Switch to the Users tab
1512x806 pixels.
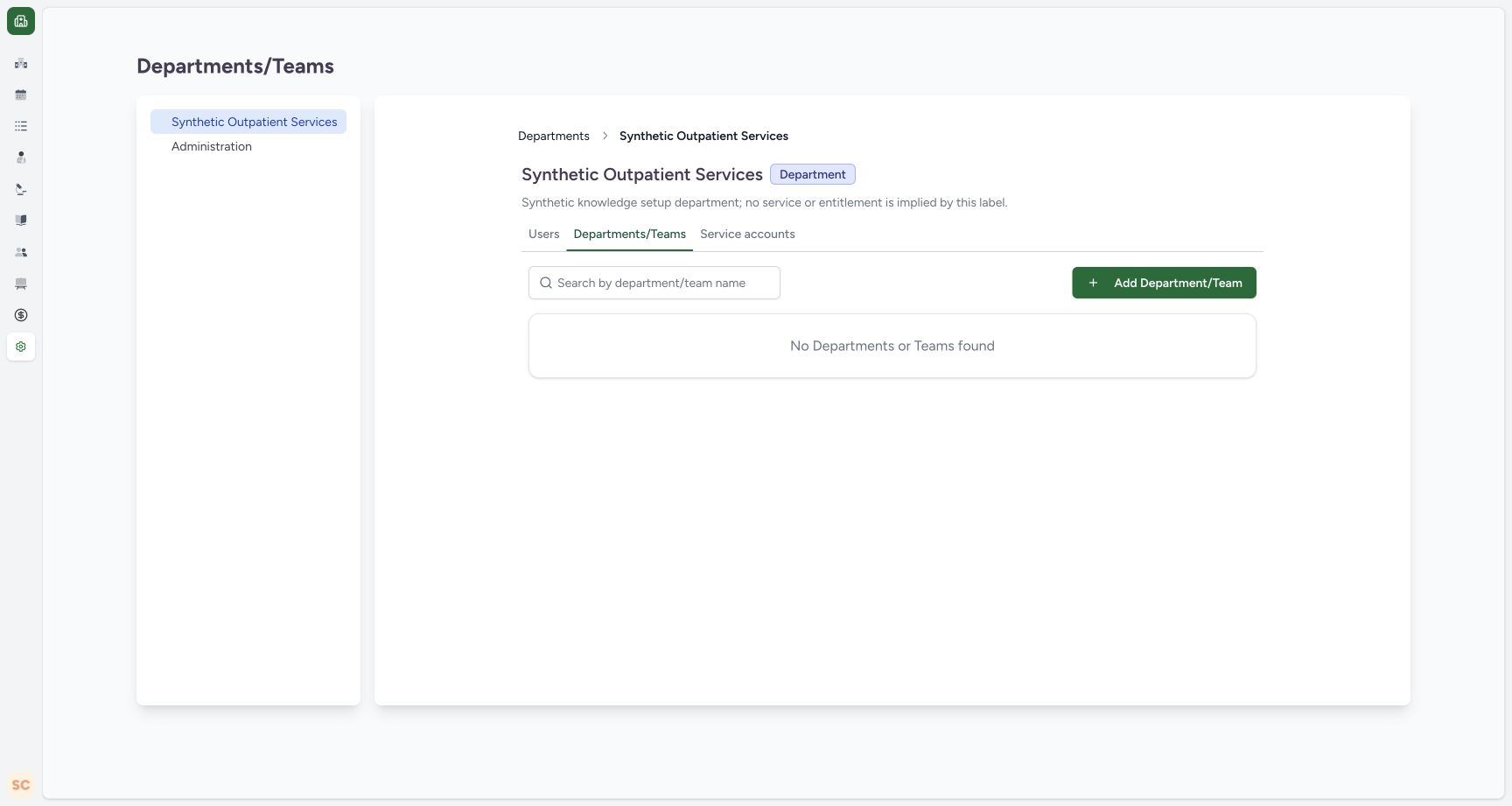(543, 234)
